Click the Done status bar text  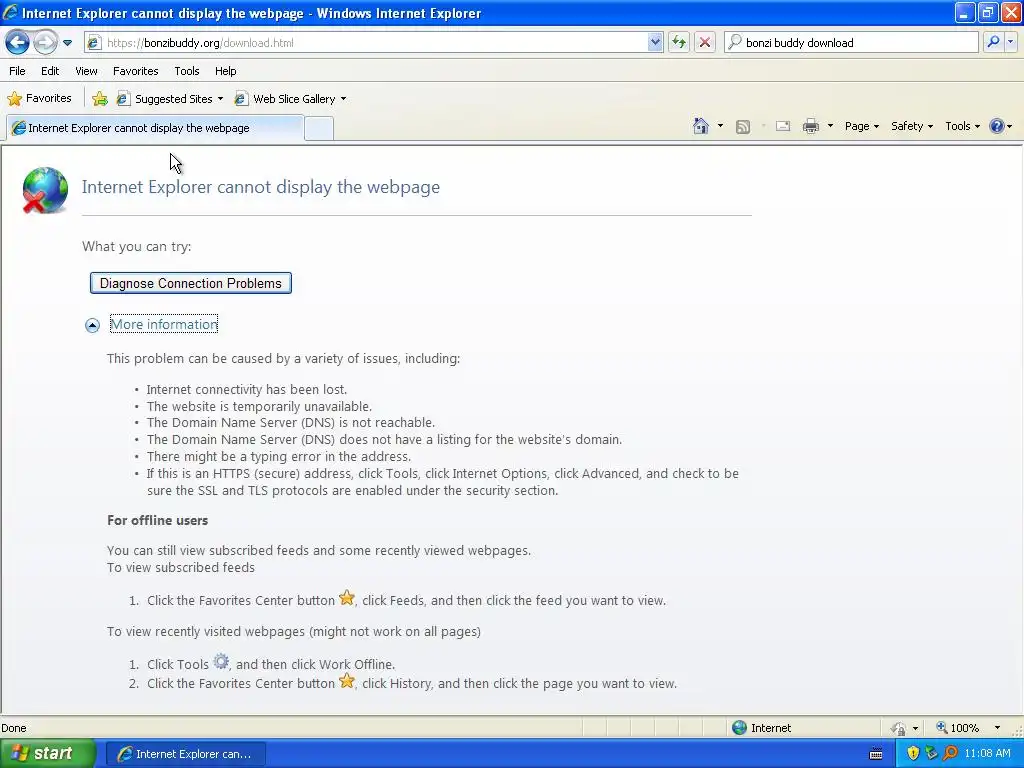(x=14, y=728)
